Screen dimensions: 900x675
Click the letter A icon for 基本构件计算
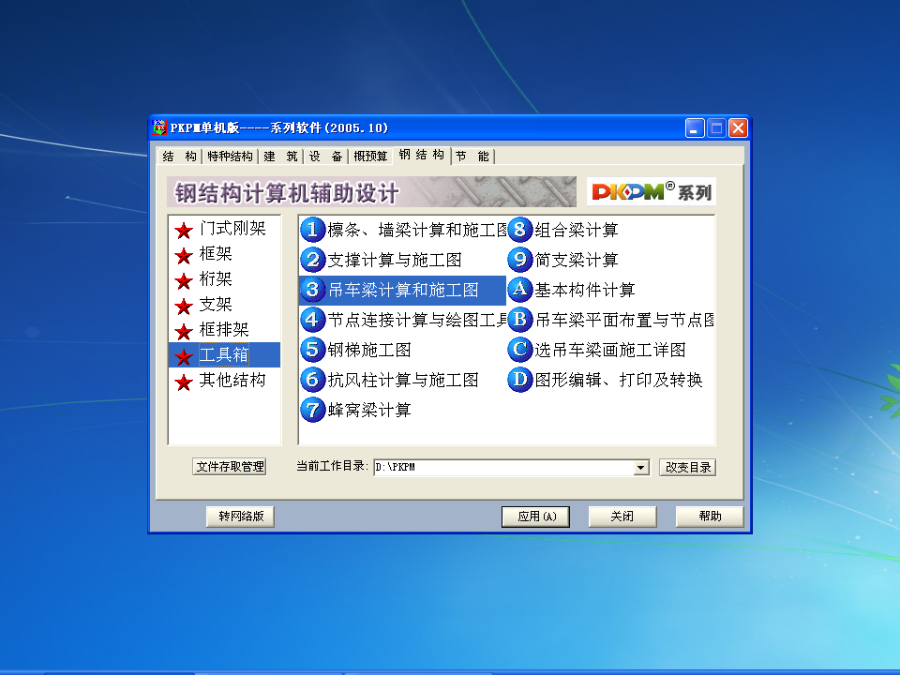[x=520, y=289]
